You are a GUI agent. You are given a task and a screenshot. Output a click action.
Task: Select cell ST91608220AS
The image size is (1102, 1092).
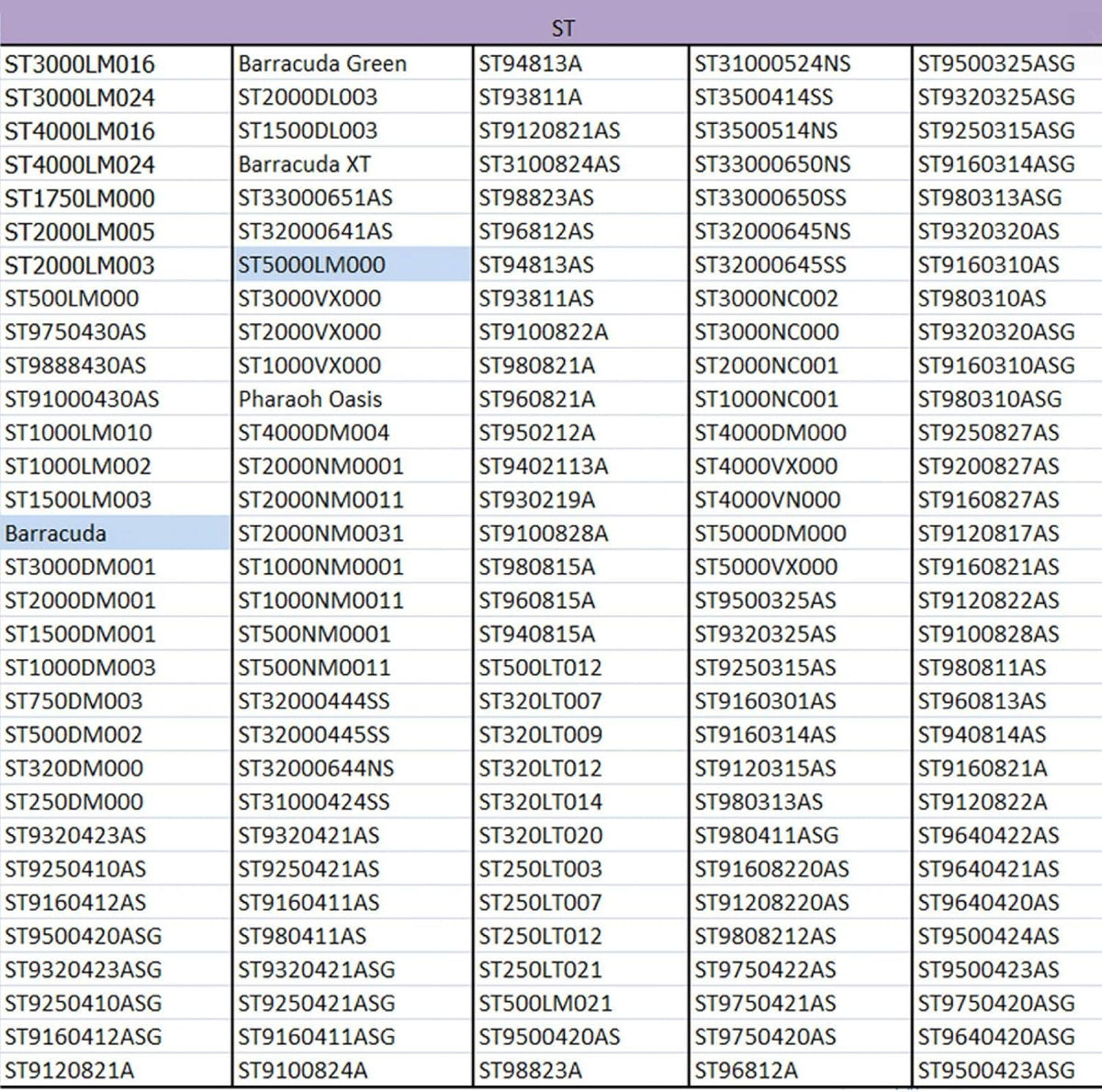[x=800, y=869]
